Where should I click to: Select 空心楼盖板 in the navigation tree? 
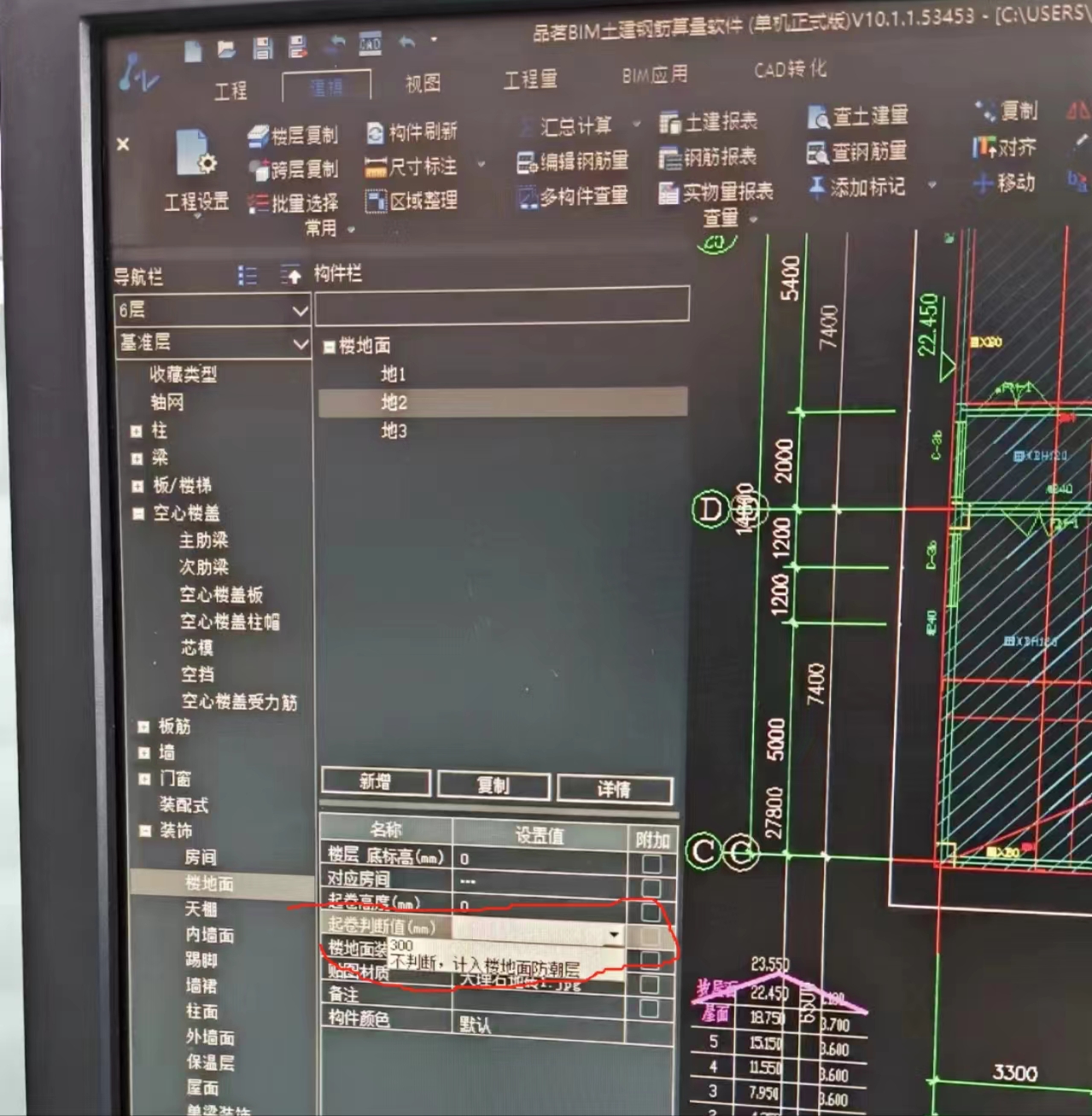(221, 594)
